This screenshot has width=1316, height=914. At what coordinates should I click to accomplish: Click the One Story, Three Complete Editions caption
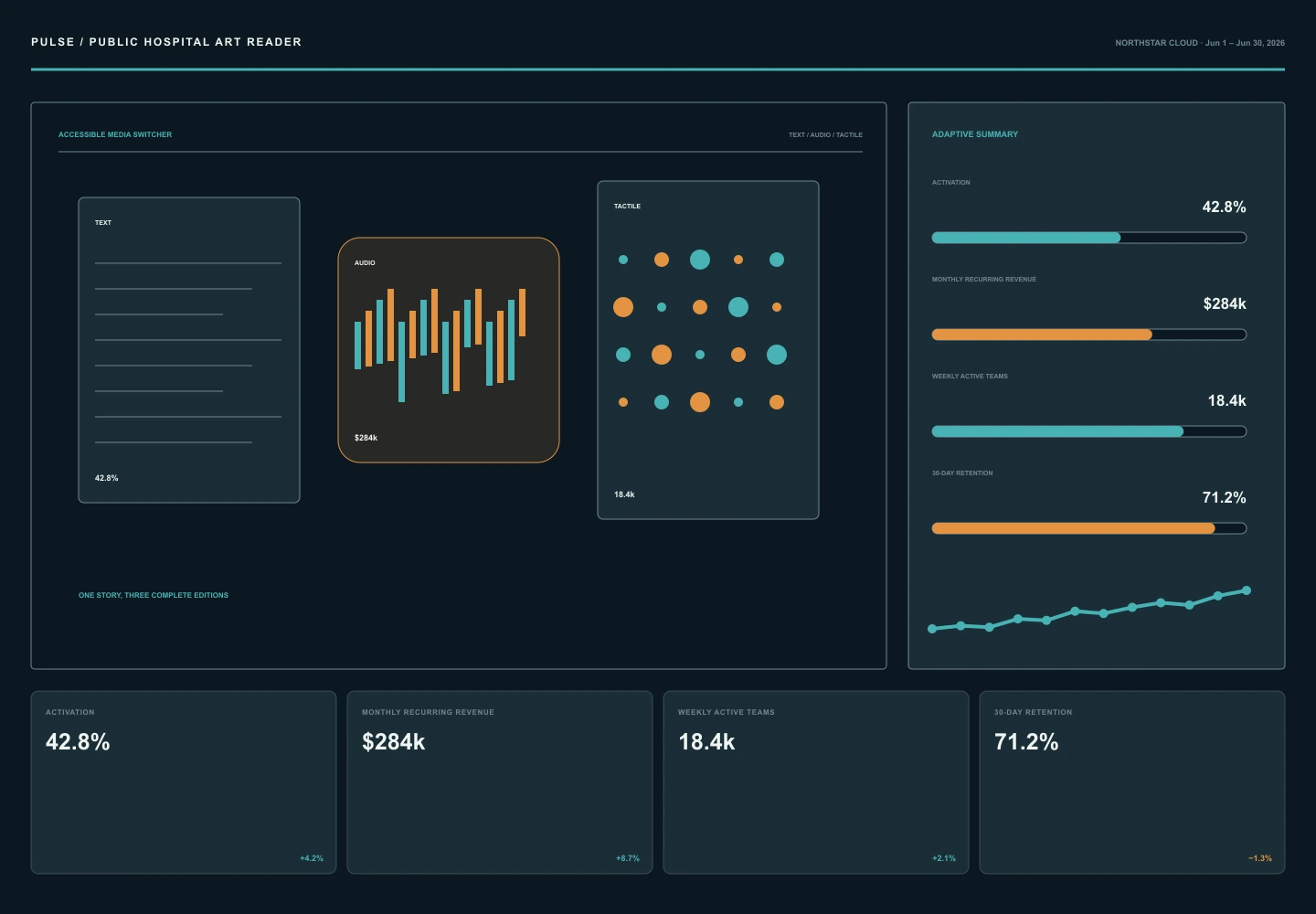click(x=154, y=595)
